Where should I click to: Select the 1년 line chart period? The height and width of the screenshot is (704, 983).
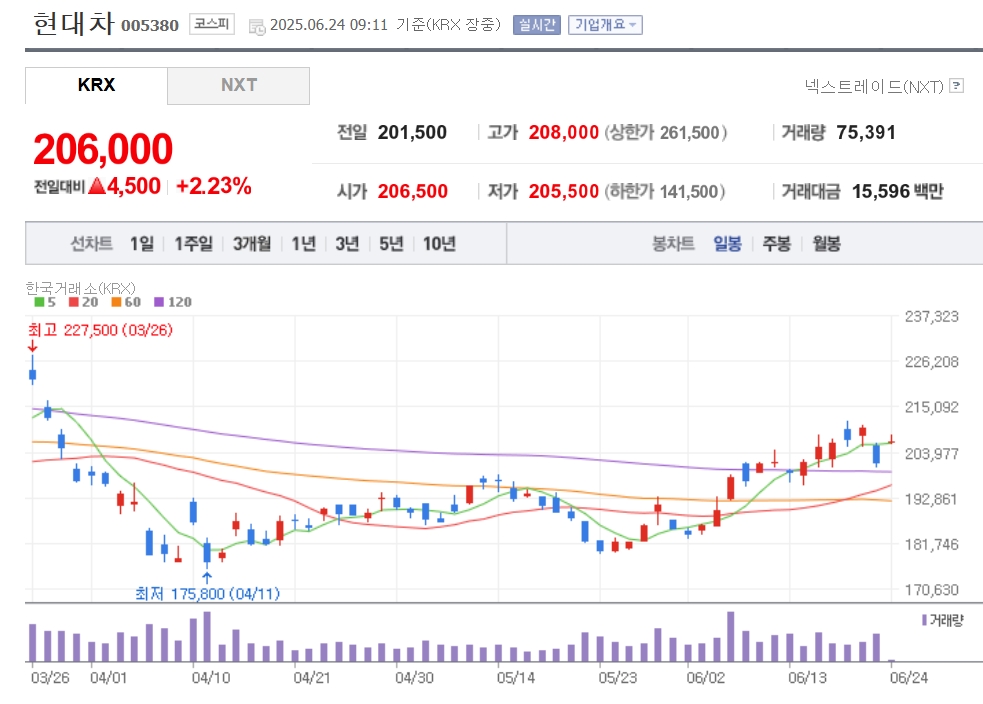point(303,243)
